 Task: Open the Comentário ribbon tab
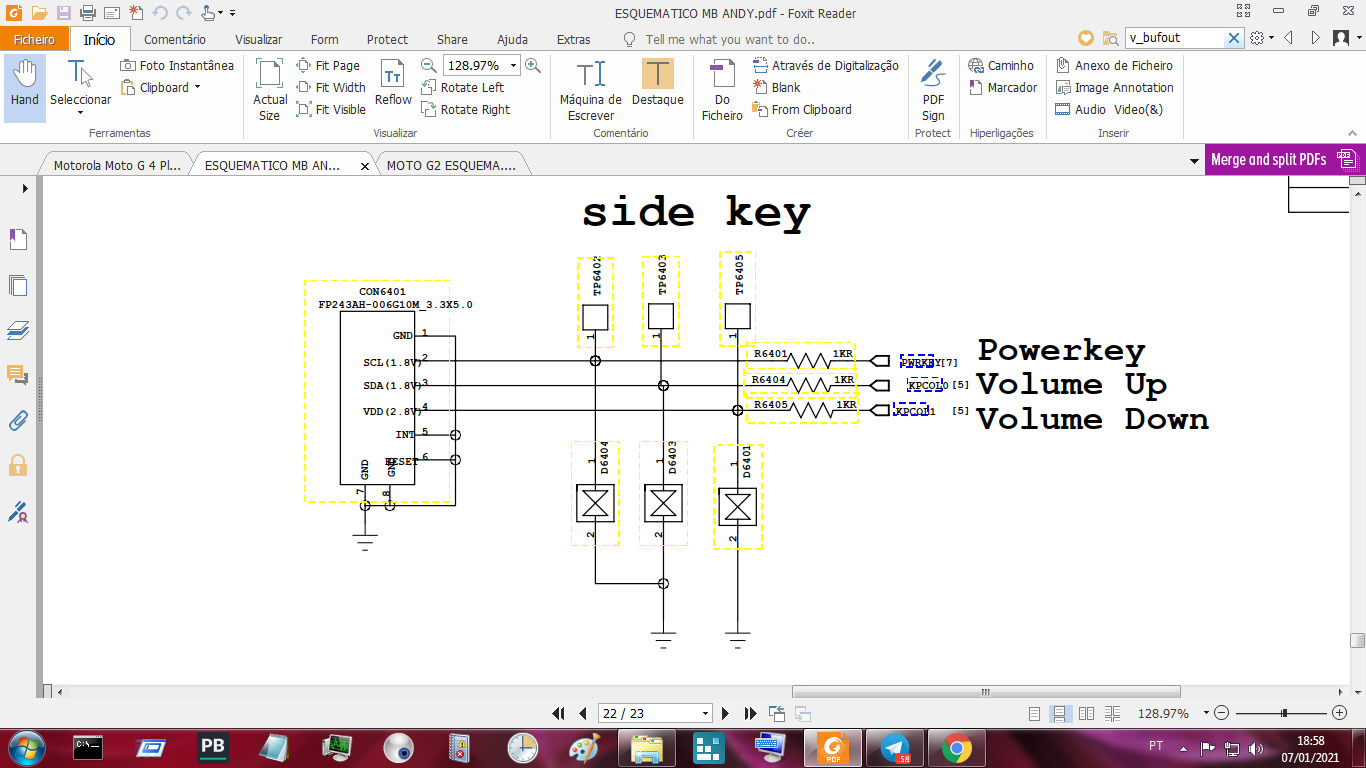tap(174, 40)
